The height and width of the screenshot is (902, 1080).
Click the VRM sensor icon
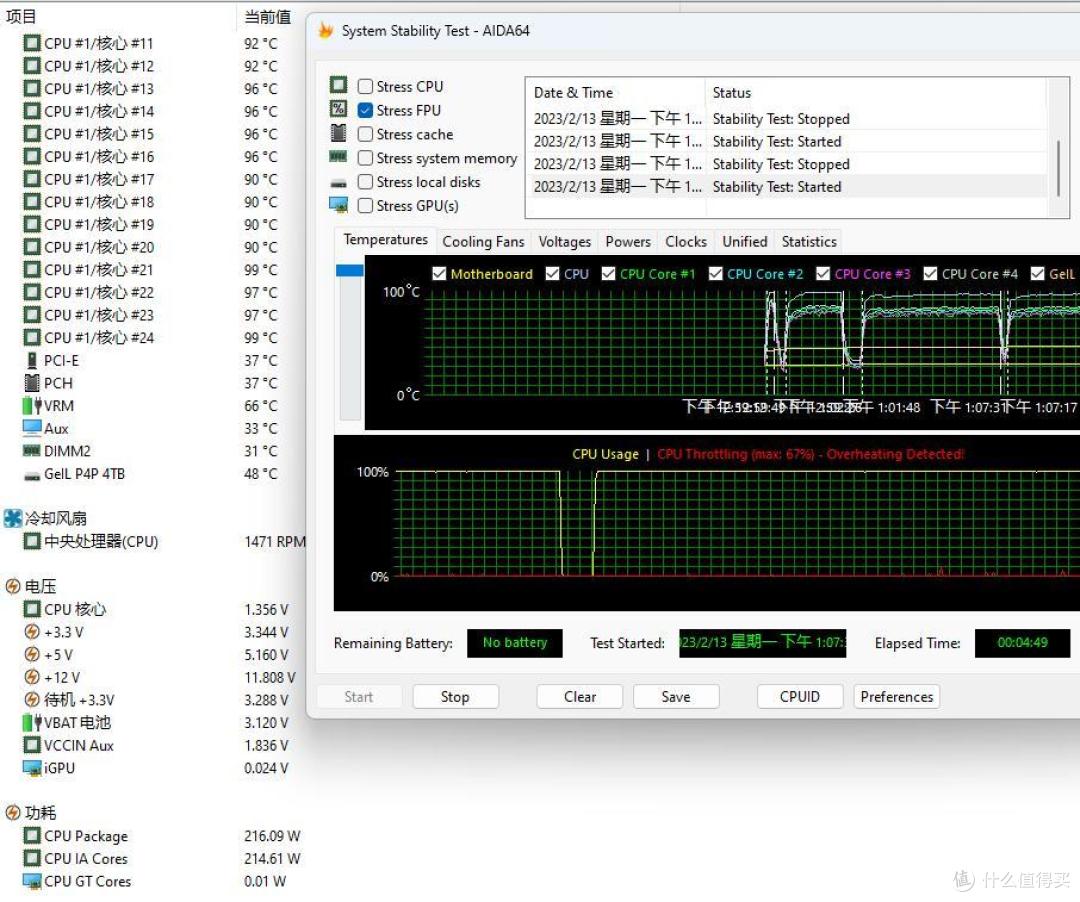(x=32, y=406)
